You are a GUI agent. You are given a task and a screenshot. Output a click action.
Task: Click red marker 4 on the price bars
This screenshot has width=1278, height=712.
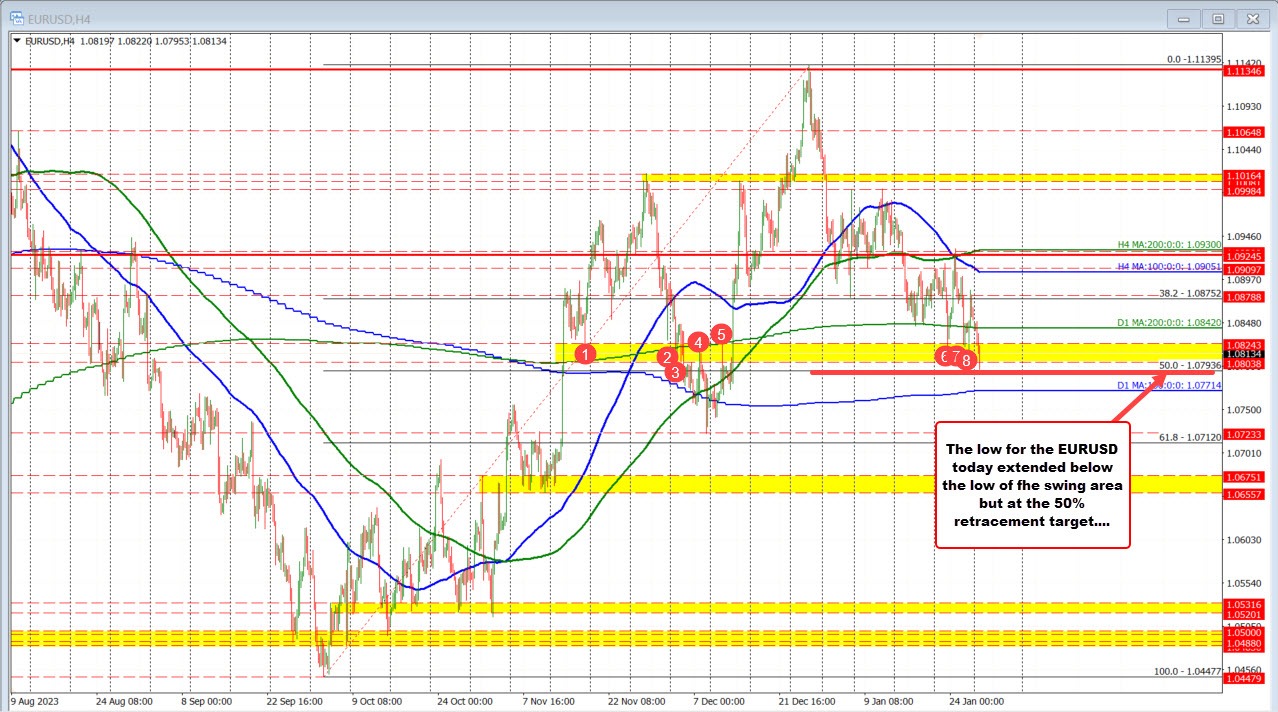pos(697,343)
